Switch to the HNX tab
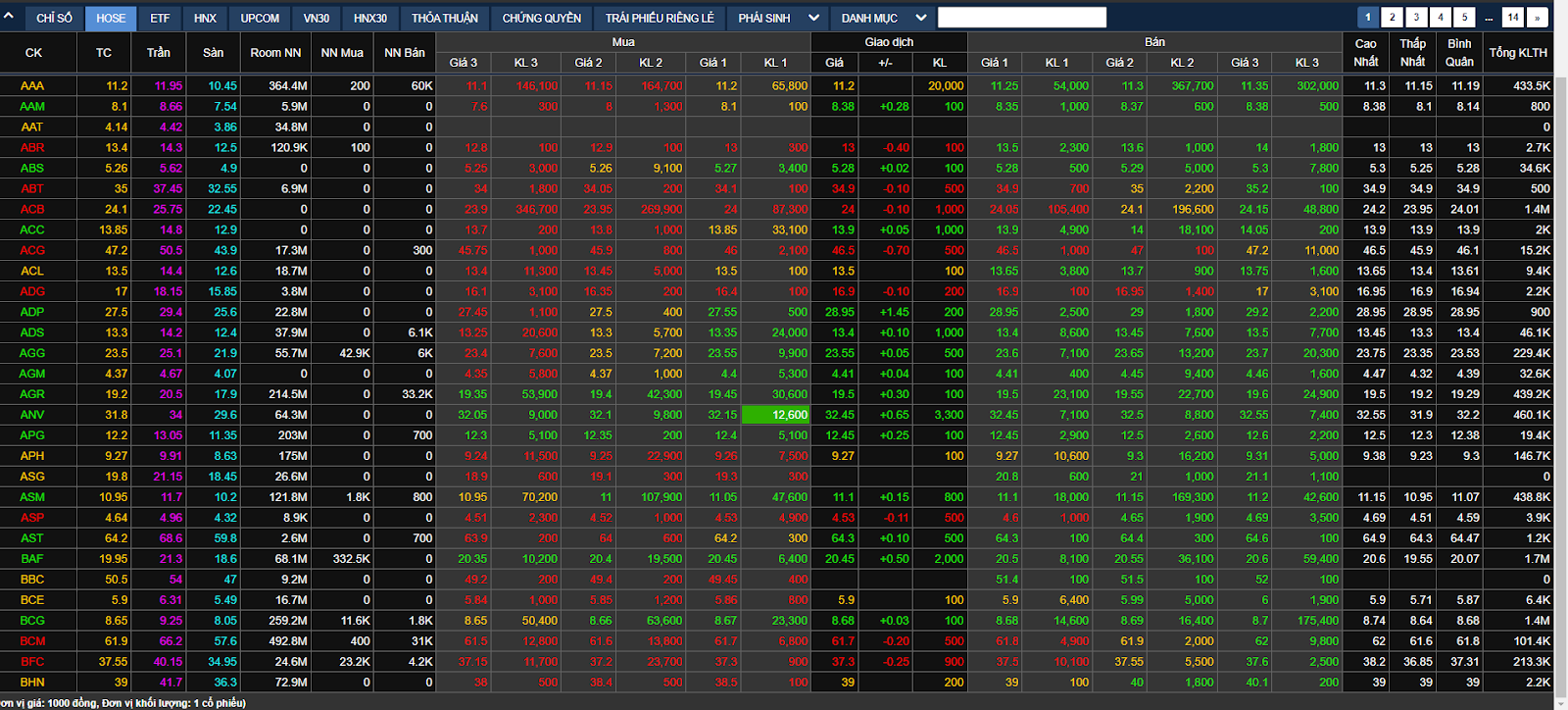The height and width of the screenshot is (710, 1568). coord(205,18)
